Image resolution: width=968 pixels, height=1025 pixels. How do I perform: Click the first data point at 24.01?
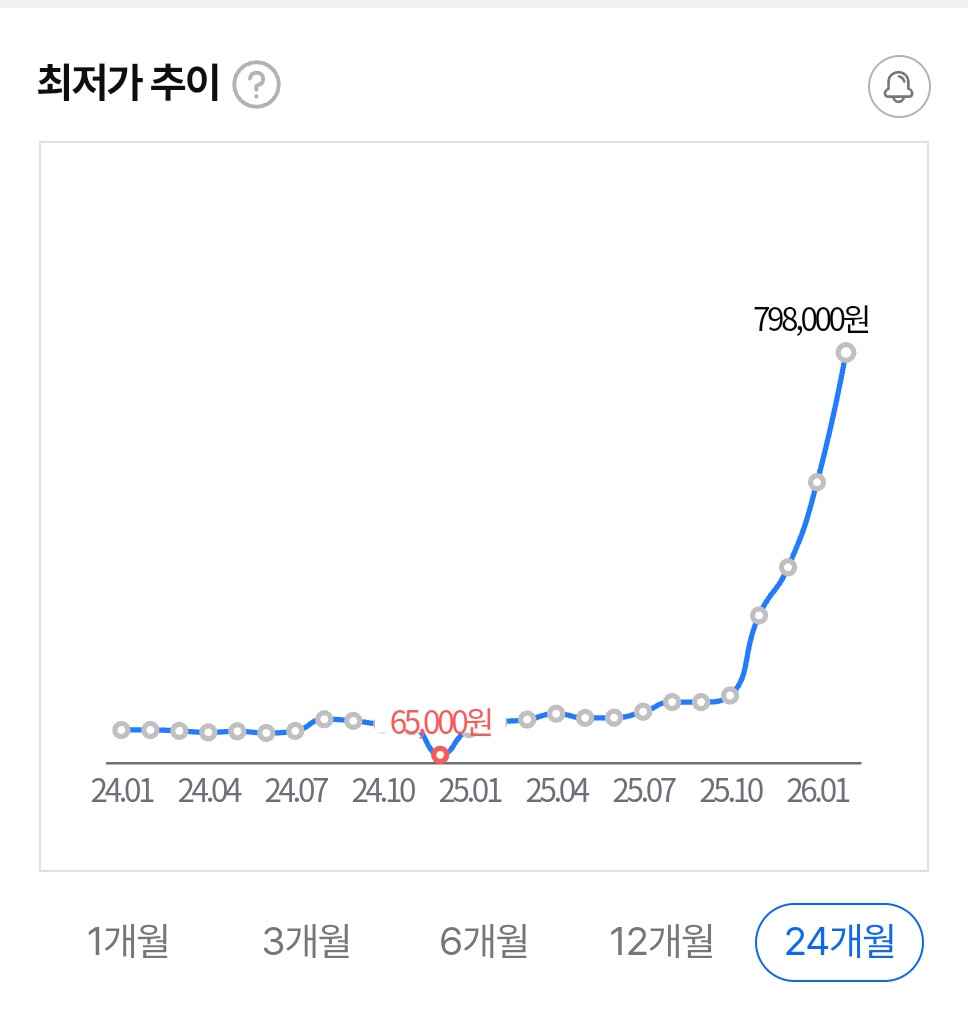pos(121,730)
